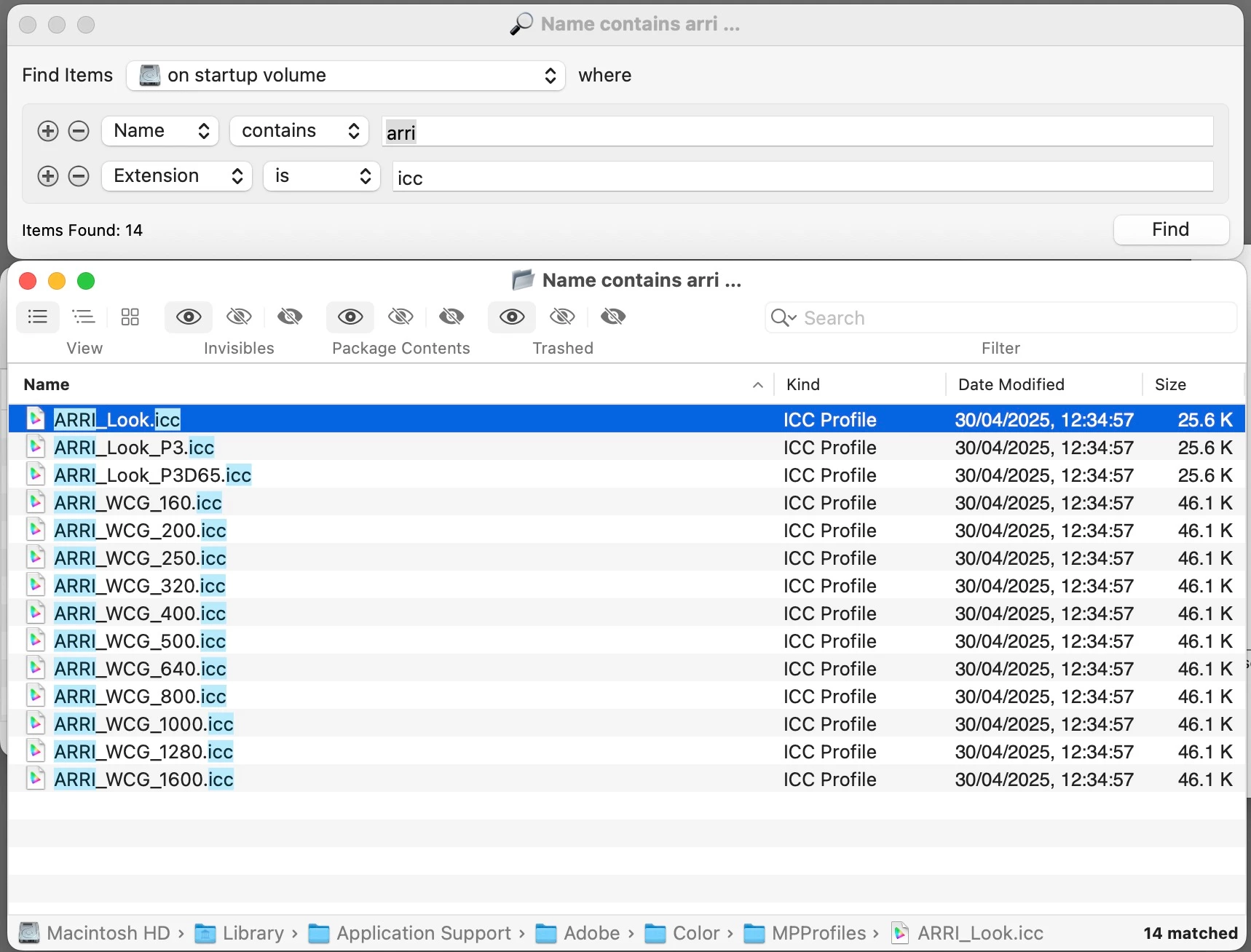Click file icon of ARRI_WCG_640.icc
Viewport: 1251px width, 952px height.
pyautogui.click(x=36, y=667)
